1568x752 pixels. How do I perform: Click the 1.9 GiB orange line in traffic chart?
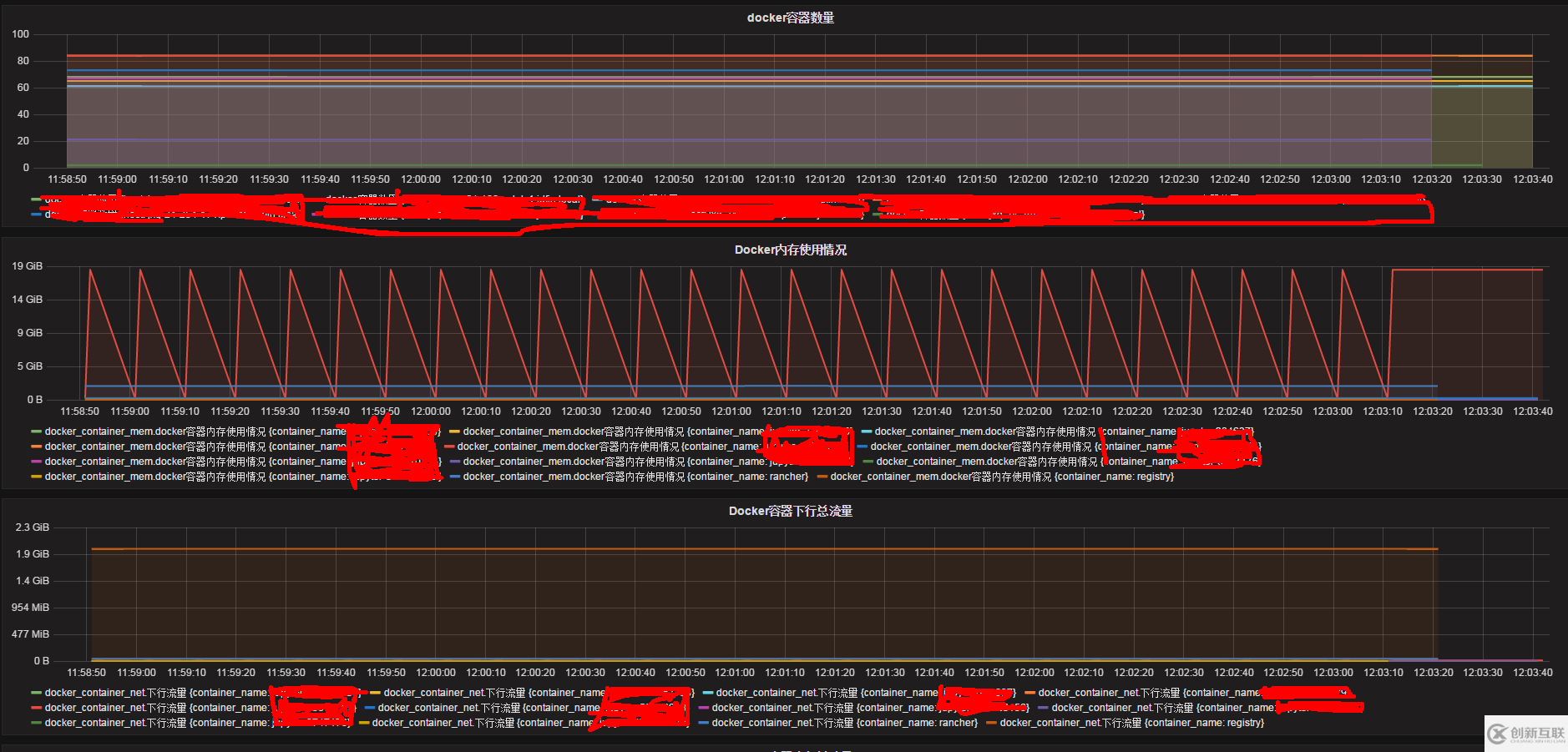pos(751,549)
